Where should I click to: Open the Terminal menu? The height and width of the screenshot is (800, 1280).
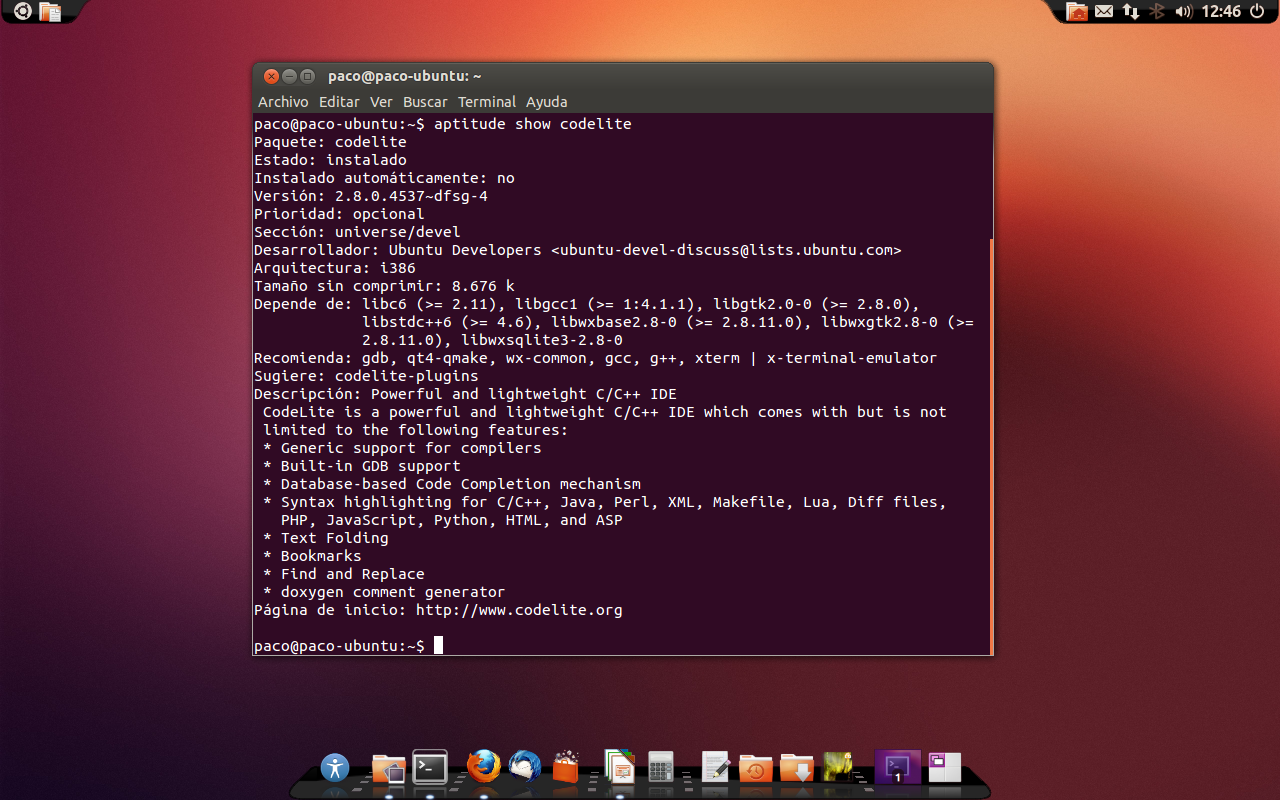[x=487, y=102]
